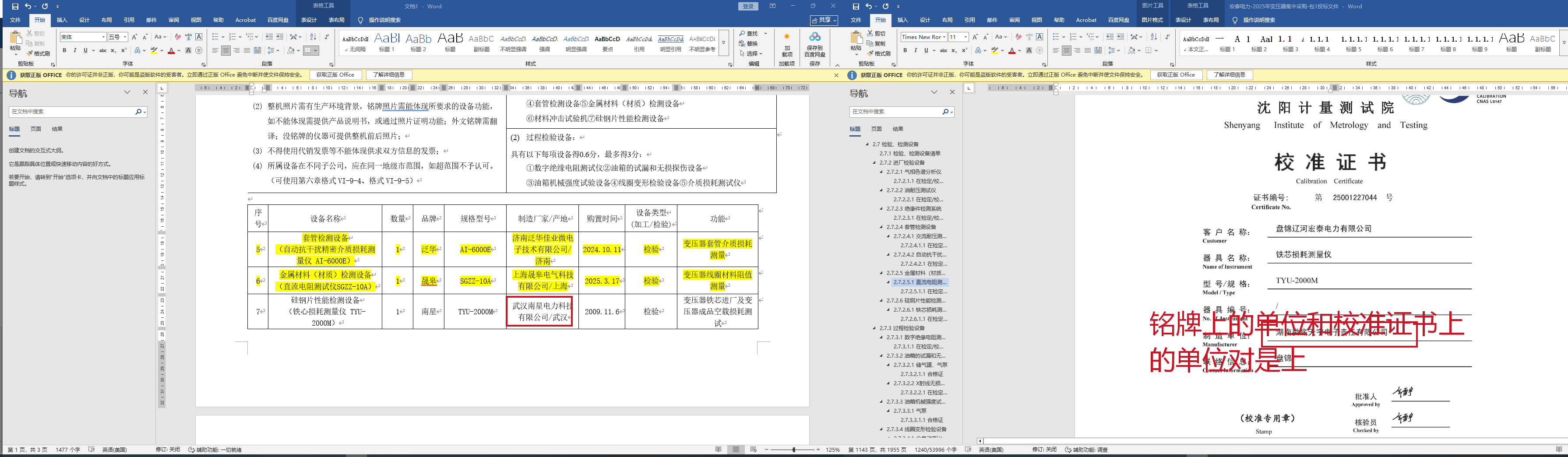The width and height of the screenshot is (1568, 457).
Task: Click 复制 copy in right window
Action: pos(877,44)
